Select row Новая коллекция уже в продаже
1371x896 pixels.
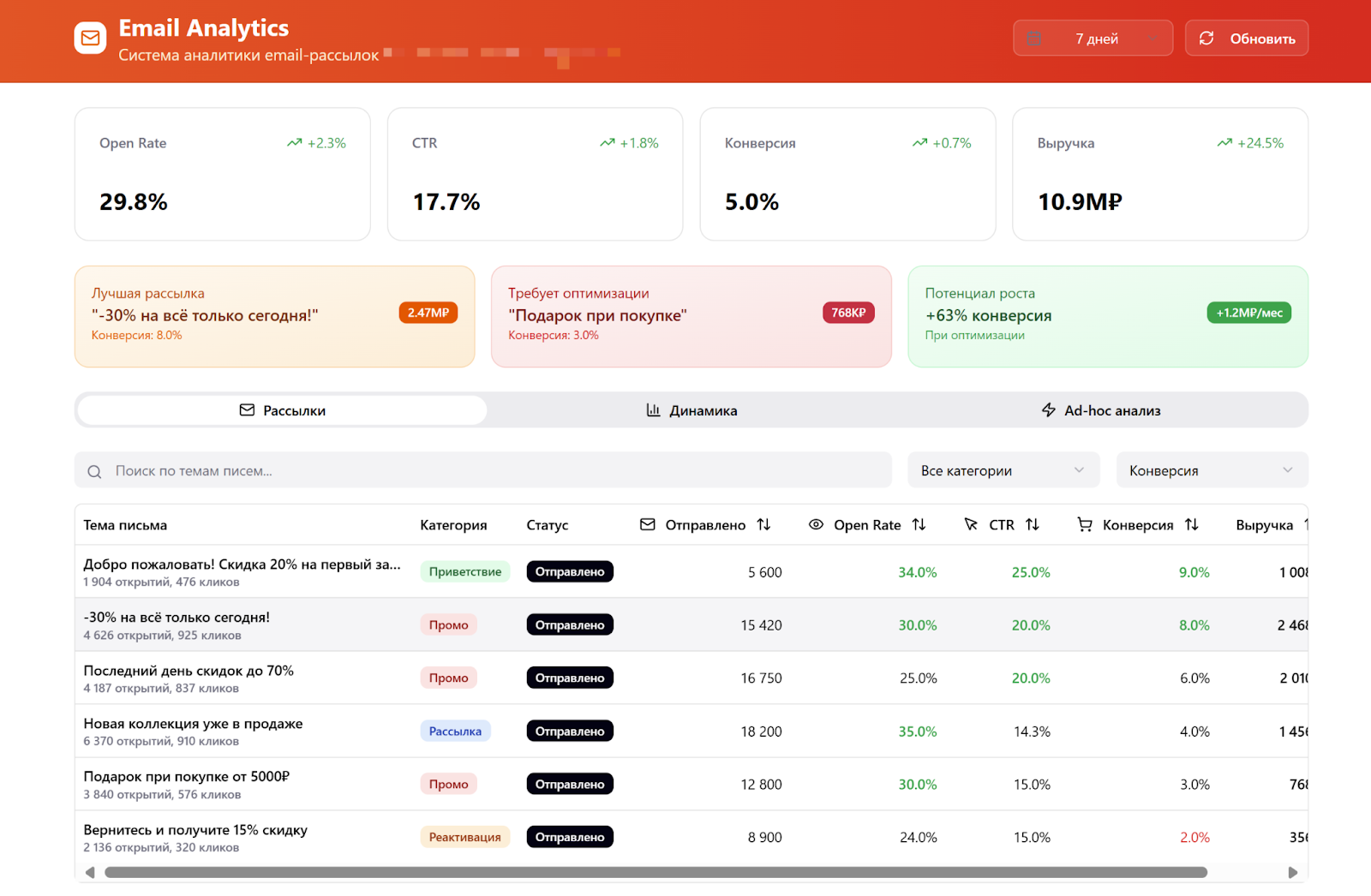[x=691, y=731]
